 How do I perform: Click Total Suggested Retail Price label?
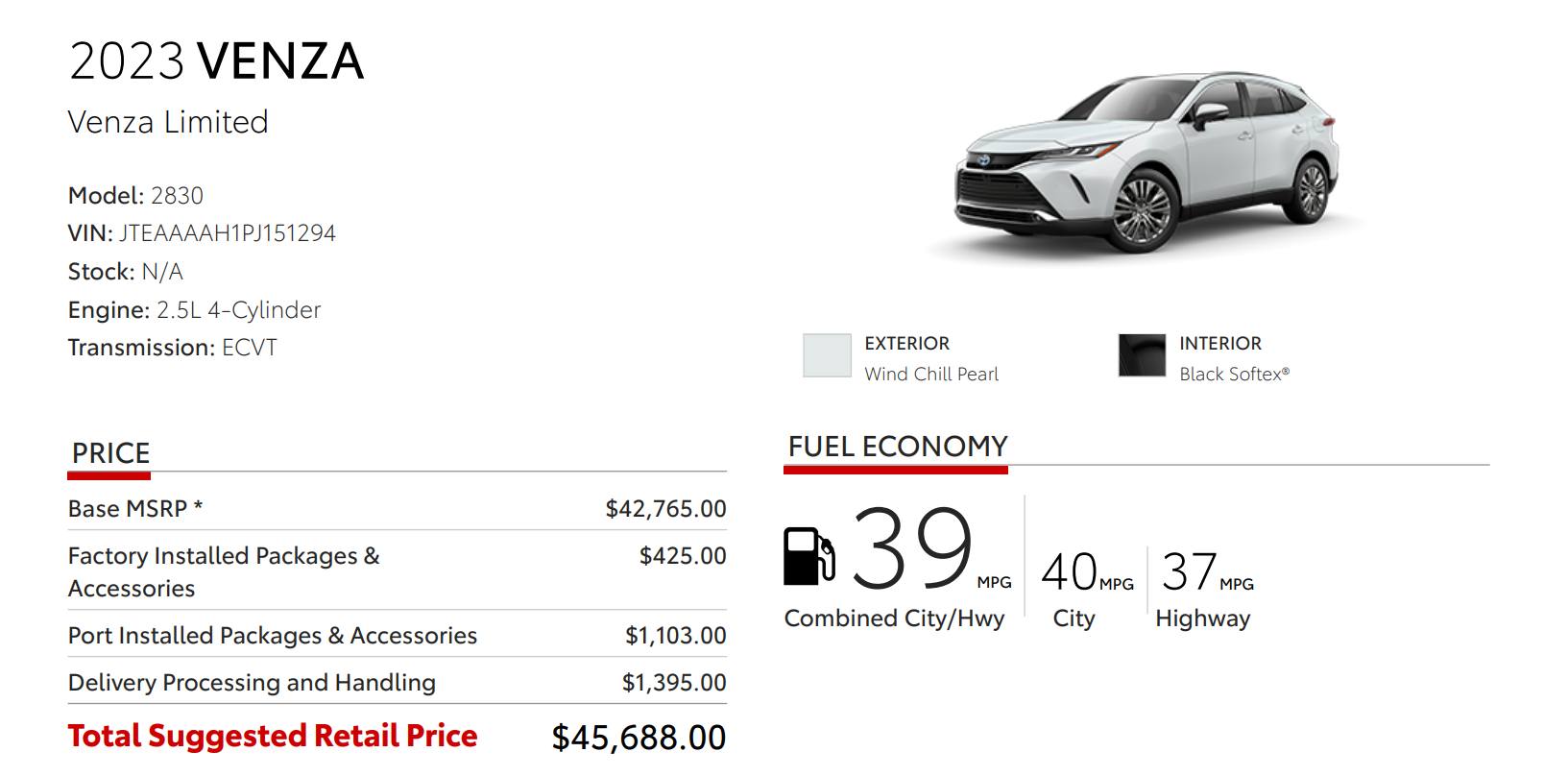(273, 736)
